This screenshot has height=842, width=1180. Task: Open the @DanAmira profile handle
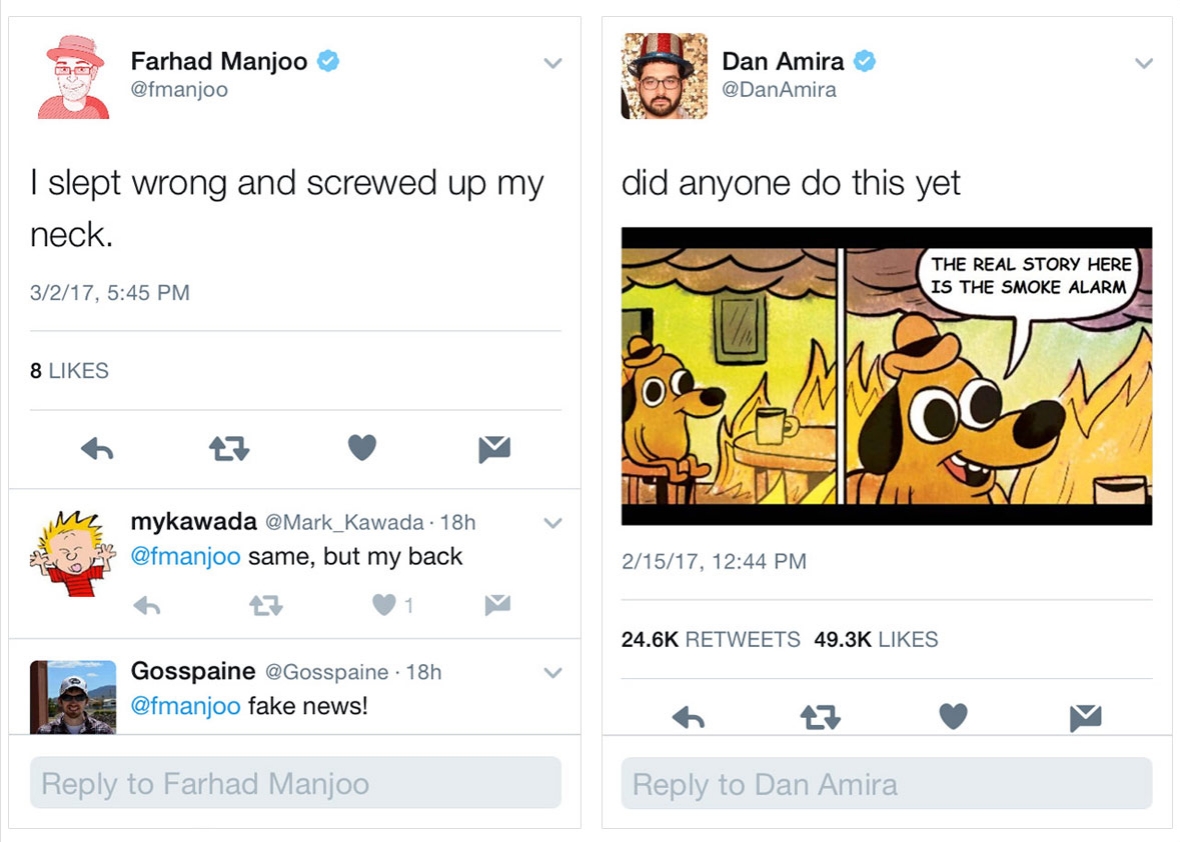(x=779, y=90)
